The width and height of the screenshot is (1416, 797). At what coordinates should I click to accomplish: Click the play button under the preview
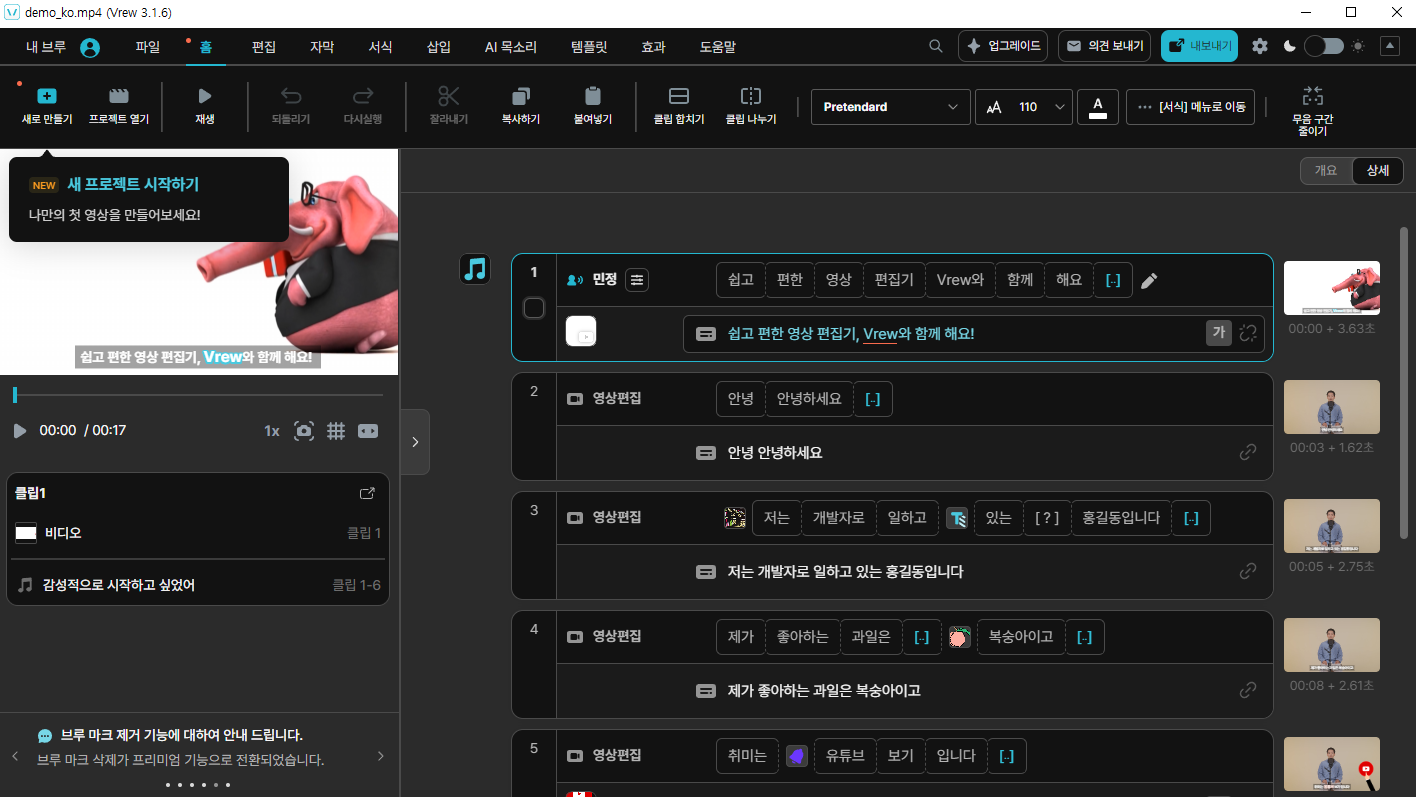(20, 431)
